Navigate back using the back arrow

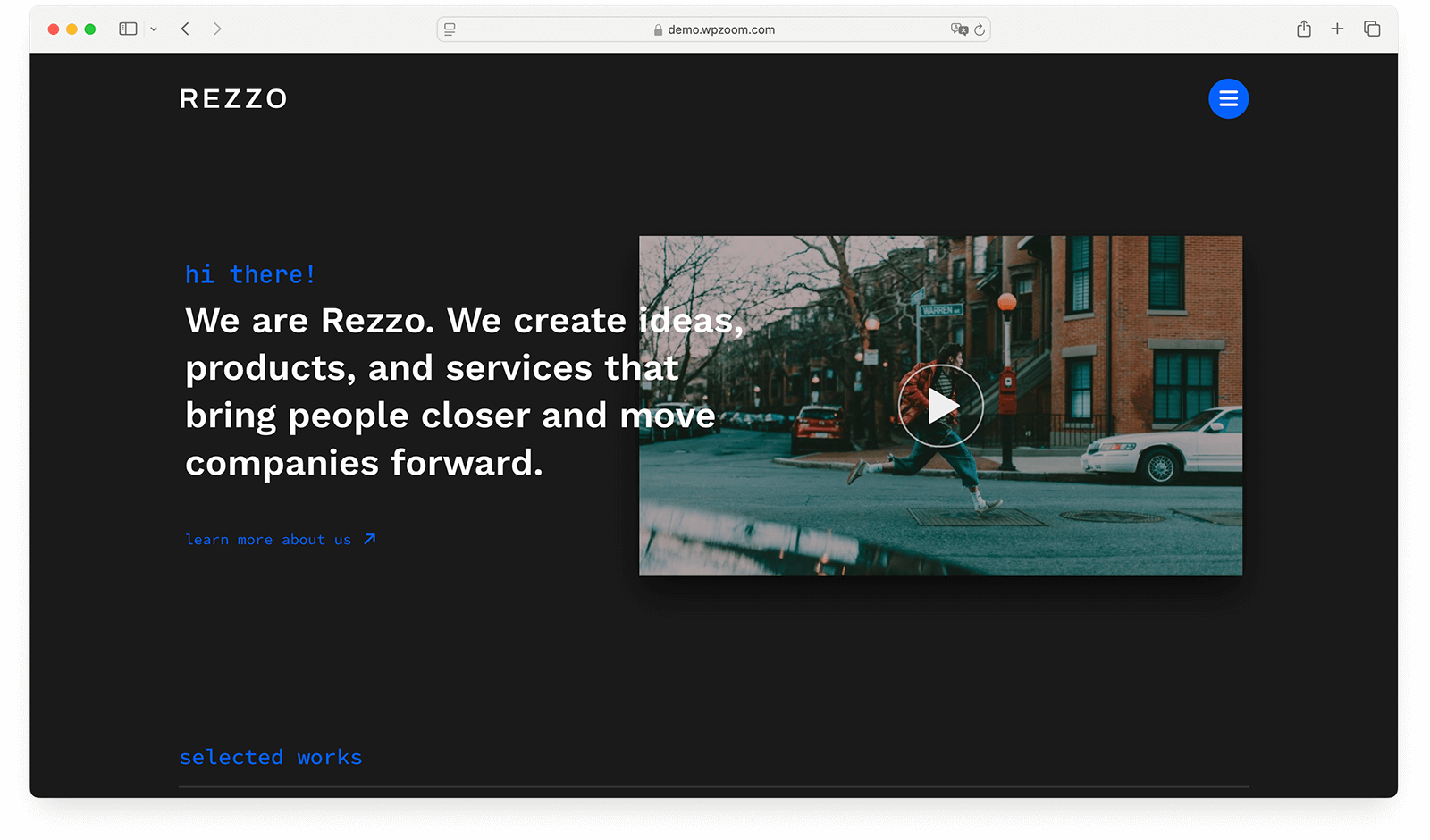click(185, 28)
